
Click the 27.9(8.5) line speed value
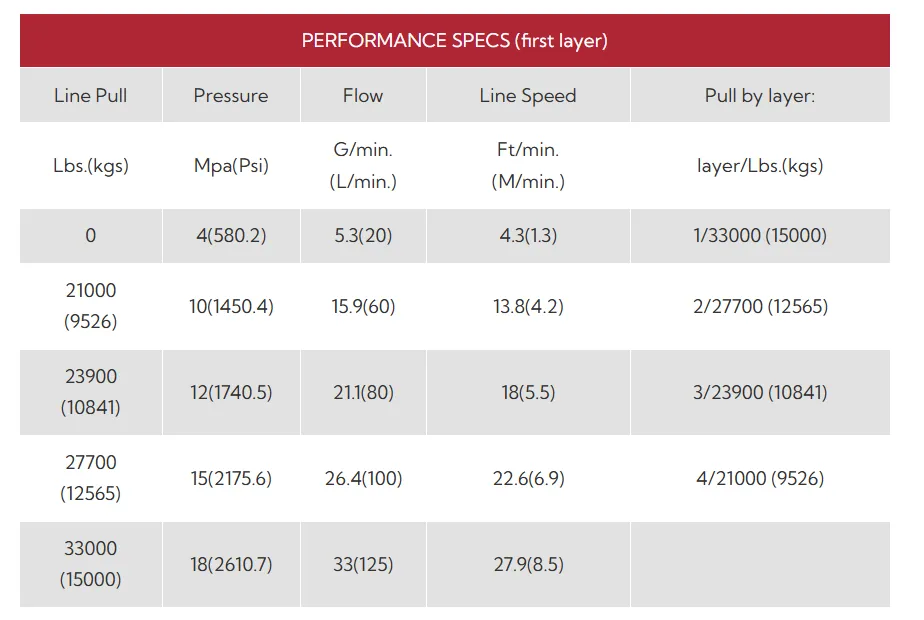click(529, 565)
